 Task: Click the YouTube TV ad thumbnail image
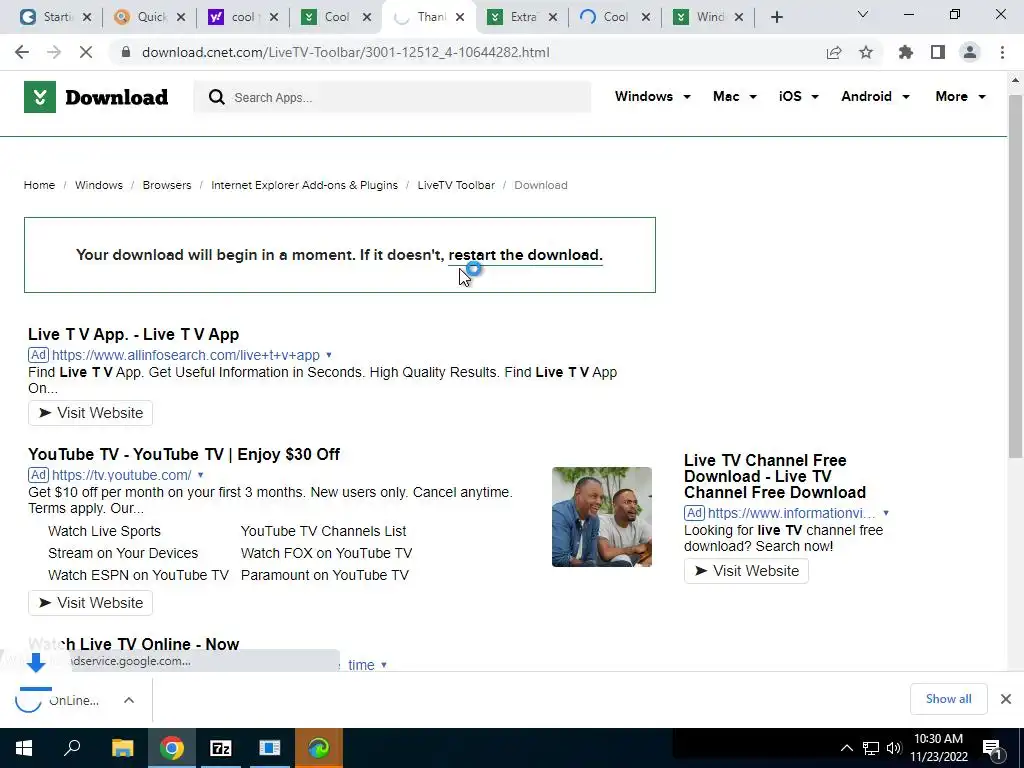point(601,517)
